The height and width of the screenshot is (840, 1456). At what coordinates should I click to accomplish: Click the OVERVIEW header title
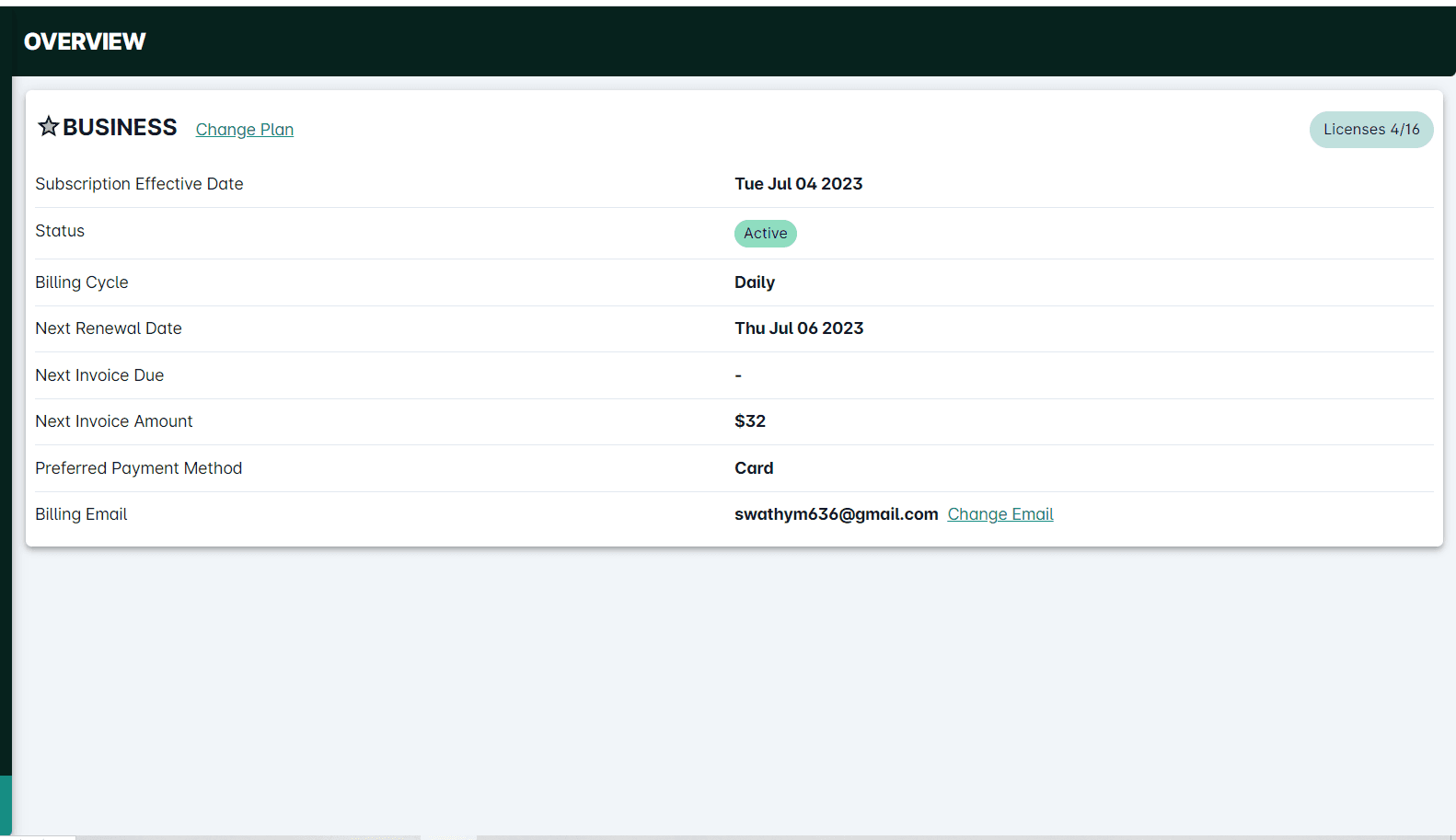(85, 41)
